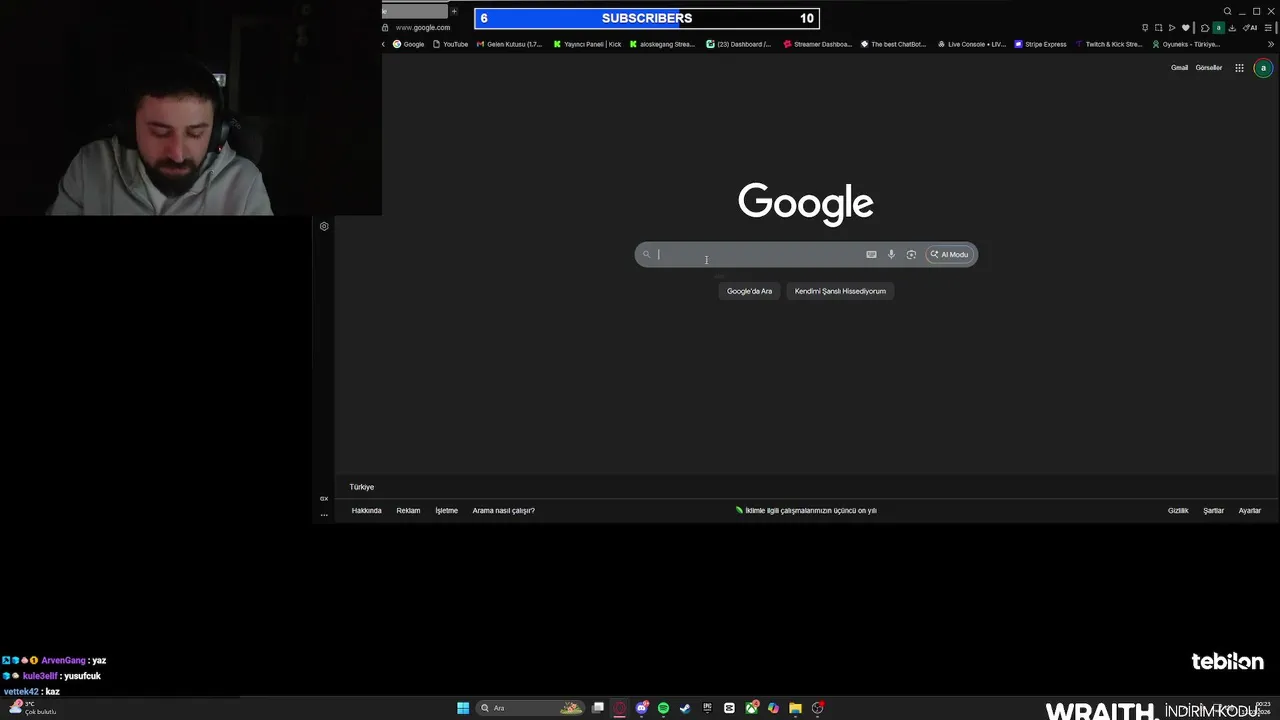This screenshot has height=720, width=1280.
Task: Open CapCut from the taskbar
Action: coord(729,708)
